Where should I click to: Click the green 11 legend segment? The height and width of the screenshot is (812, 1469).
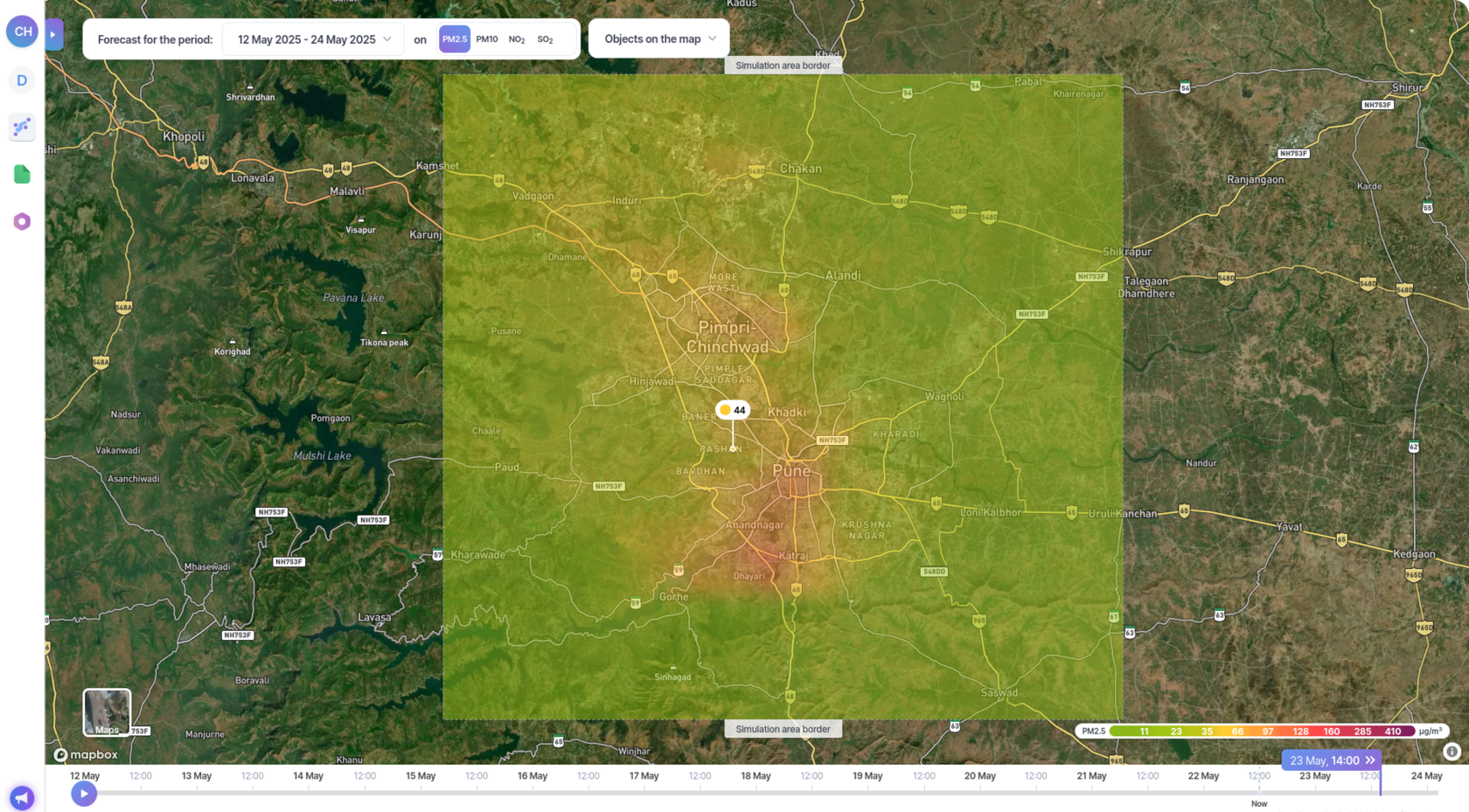click(x=1144, y=732)
